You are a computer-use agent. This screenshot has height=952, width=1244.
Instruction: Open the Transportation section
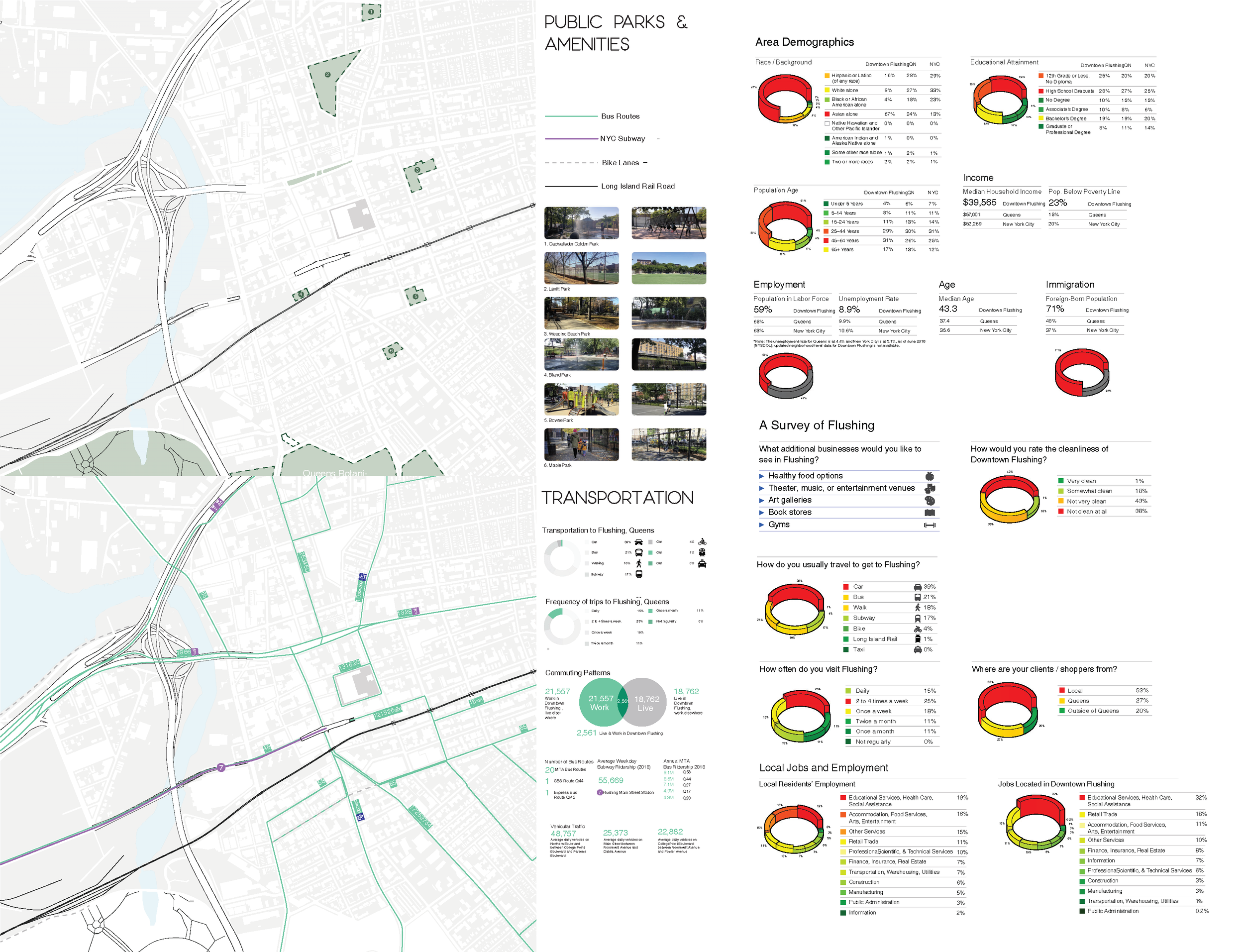[619, 498]
